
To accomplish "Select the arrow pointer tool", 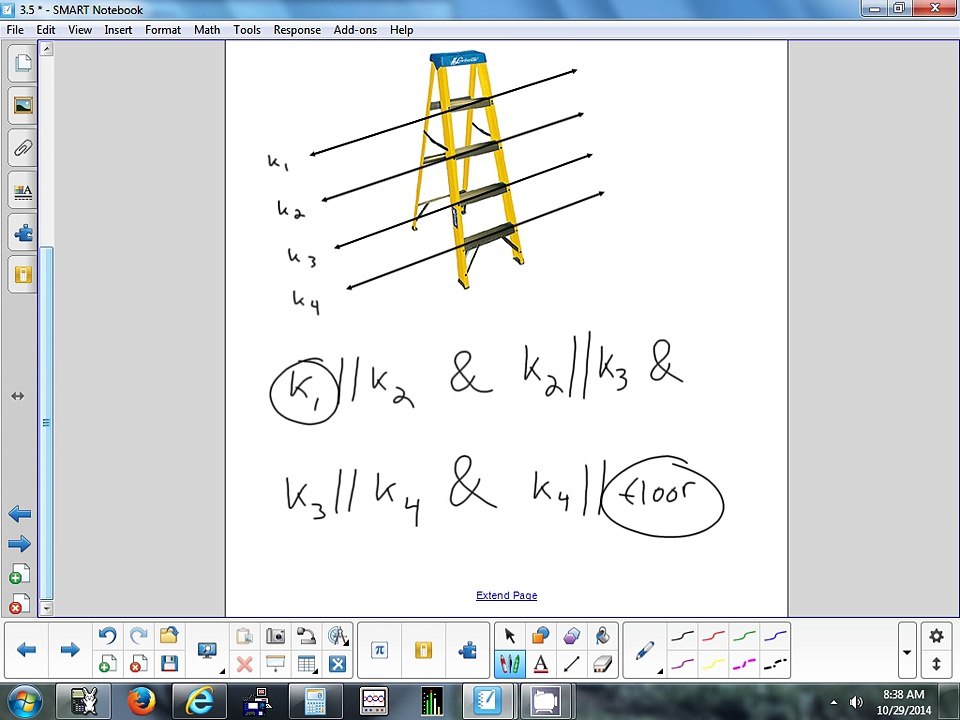I will 509,636.
